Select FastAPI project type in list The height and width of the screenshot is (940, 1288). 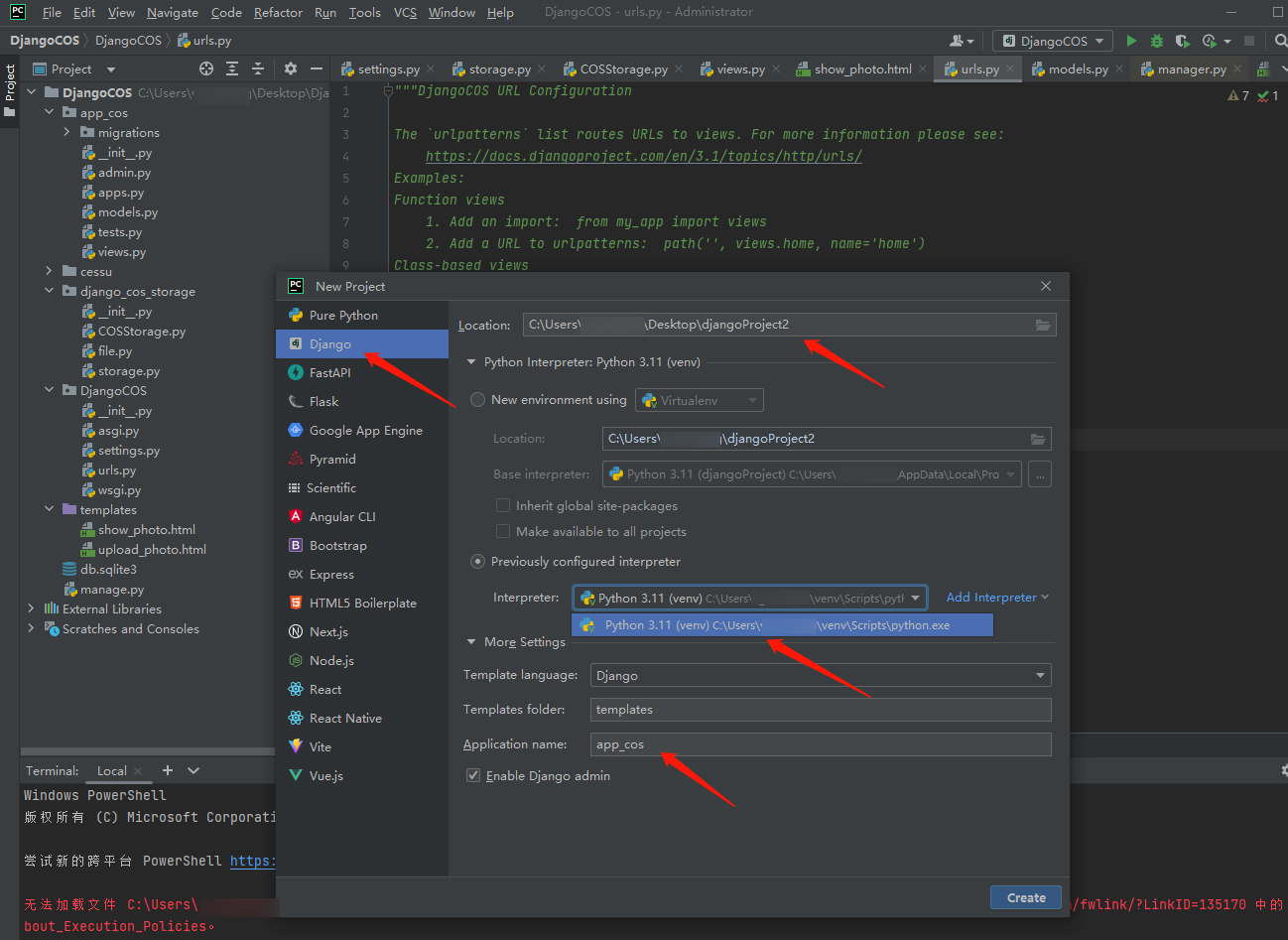coord(329,373)
